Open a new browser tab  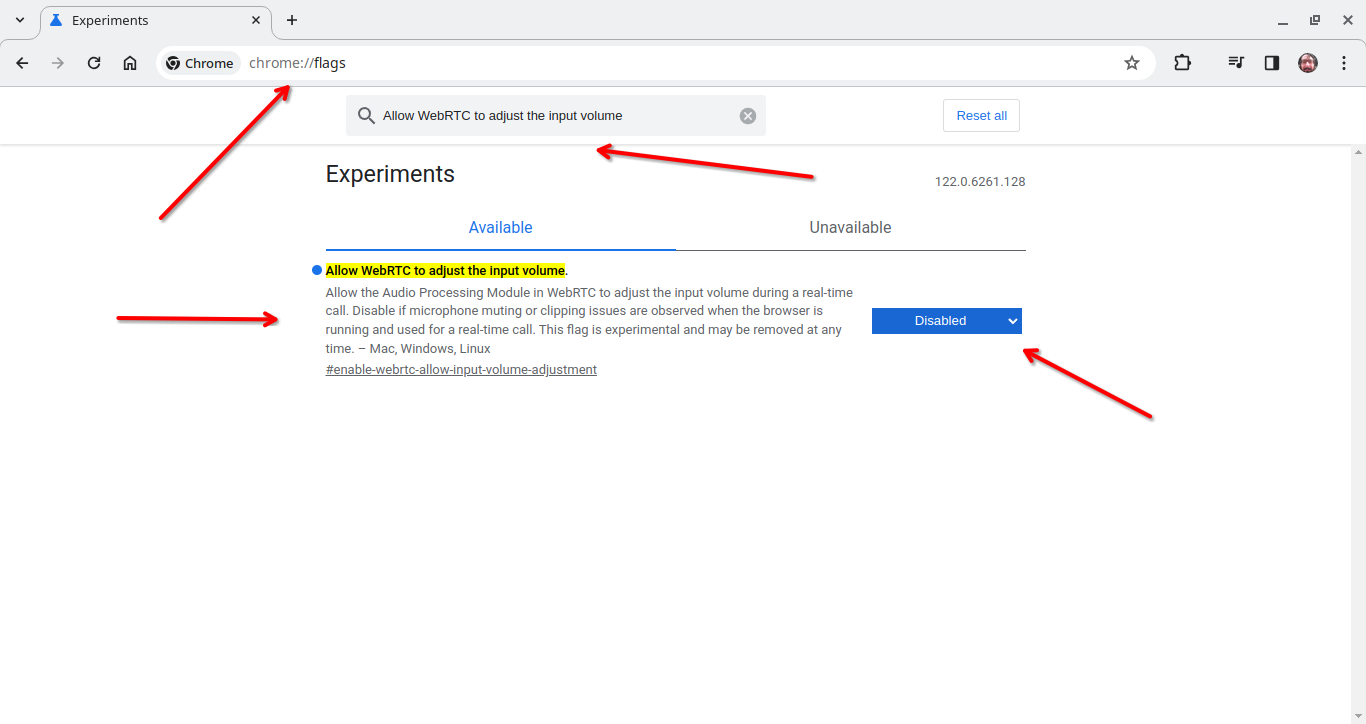(292, 20)
